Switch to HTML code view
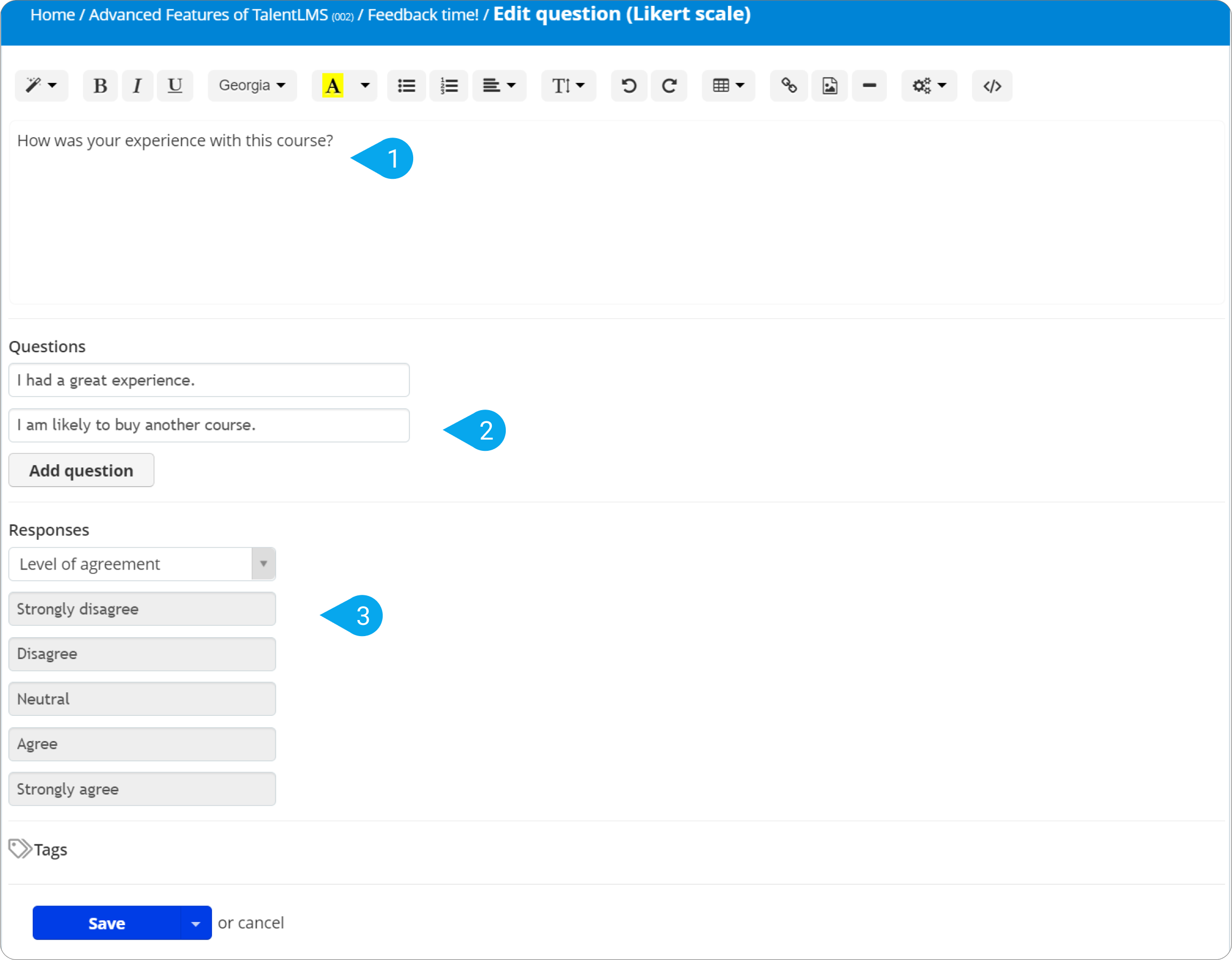This screenshot has width=1232, height=960. (x=992, y=86)
